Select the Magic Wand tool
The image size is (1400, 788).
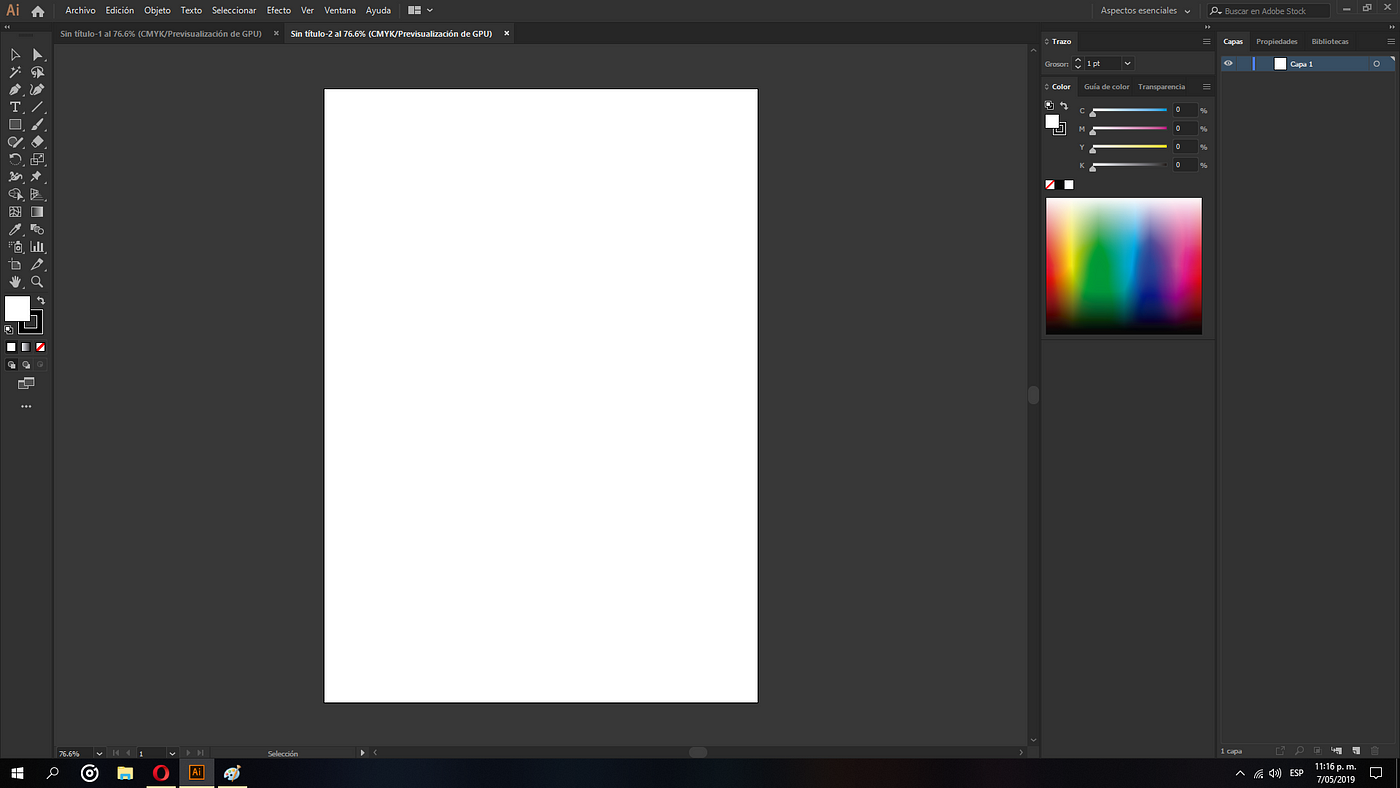pos(15,73)
